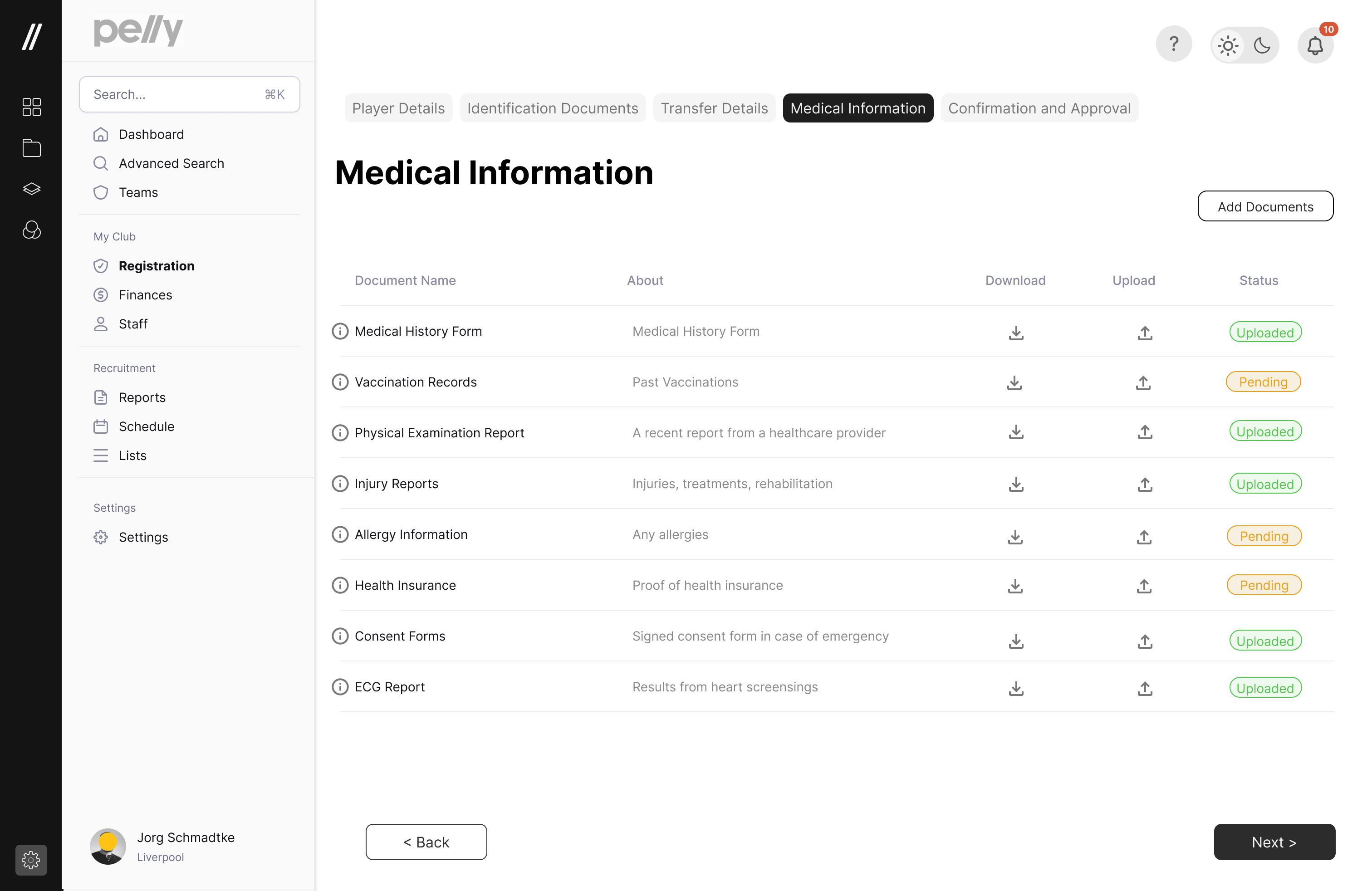Select light mode sun toggle
The width and height of the screenshot is (1372, 891).
tap(1228, 45)
